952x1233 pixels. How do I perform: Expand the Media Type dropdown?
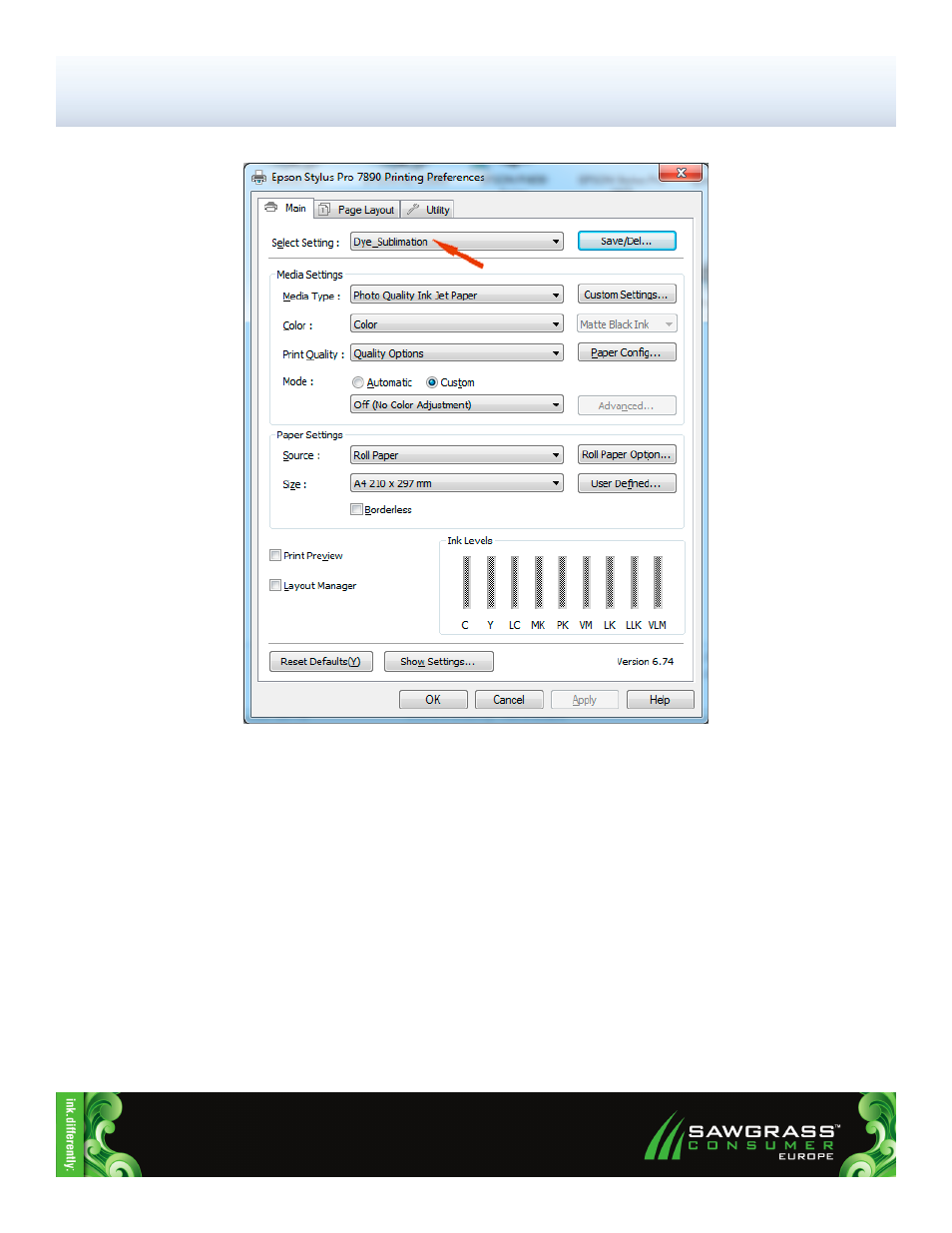[x=457, y=296]
